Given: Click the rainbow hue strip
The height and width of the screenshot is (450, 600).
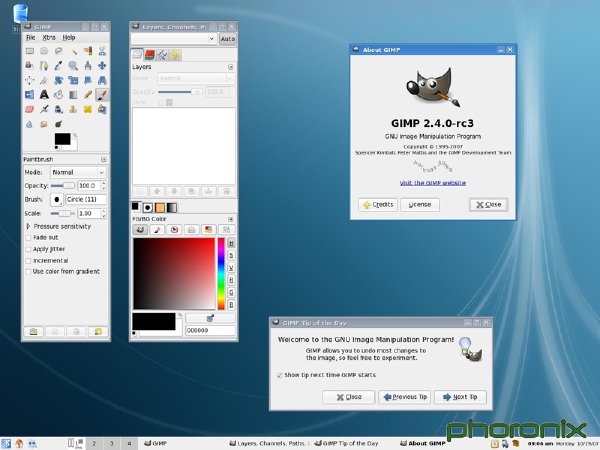Looking at the screenshot, I should tap(221, 274).
